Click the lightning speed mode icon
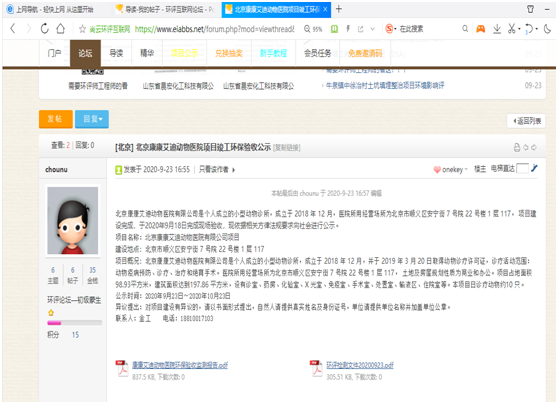Viewport: 558px width, 404px height. point(348,29)
